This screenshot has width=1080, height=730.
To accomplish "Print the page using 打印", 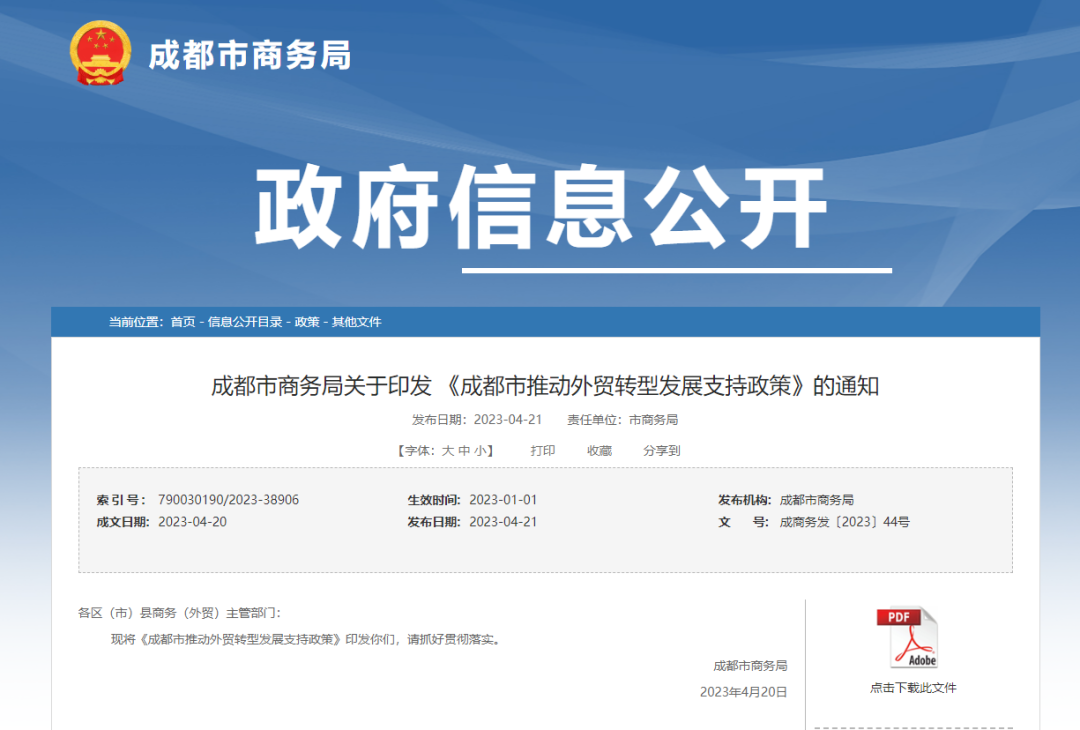I will pos(543,451).
